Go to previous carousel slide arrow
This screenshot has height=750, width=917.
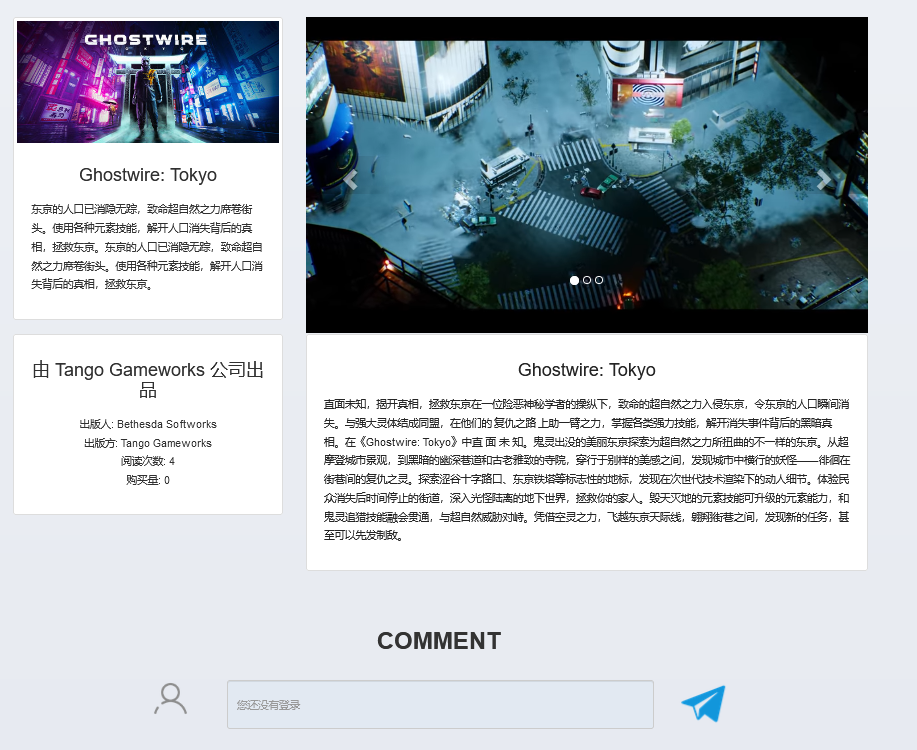click(350, 180)
